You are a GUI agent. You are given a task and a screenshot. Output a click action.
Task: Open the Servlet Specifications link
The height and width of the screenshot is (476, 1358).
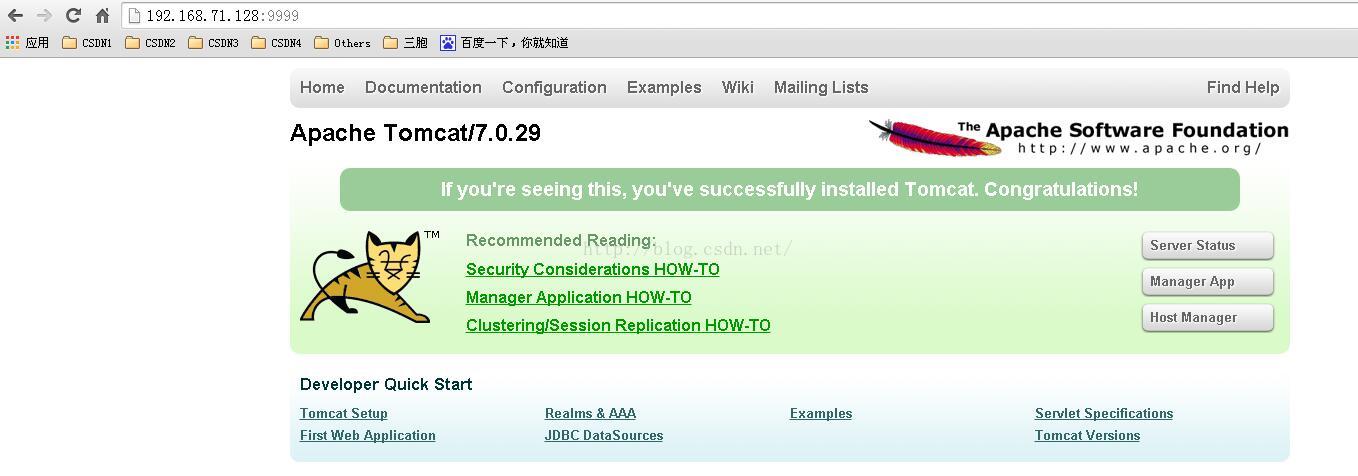pos(1104,413)
